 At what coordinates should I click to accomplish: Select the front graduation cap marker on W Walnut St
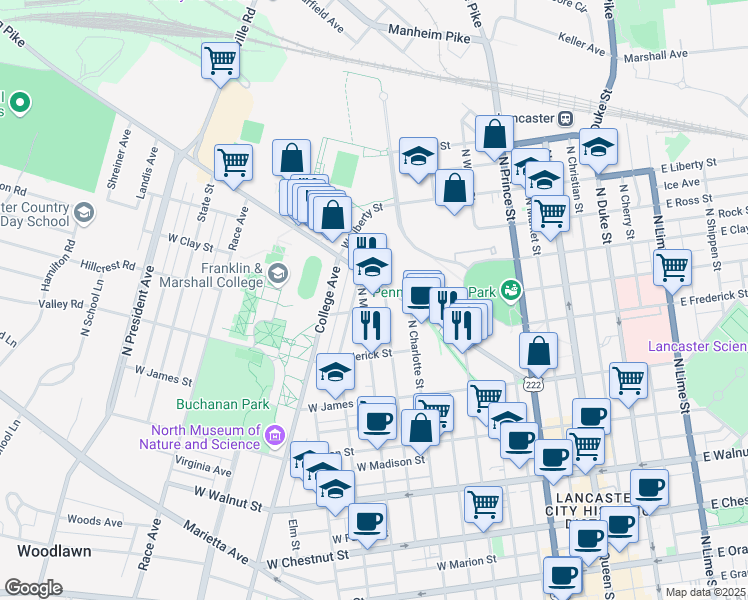point(335,489)
